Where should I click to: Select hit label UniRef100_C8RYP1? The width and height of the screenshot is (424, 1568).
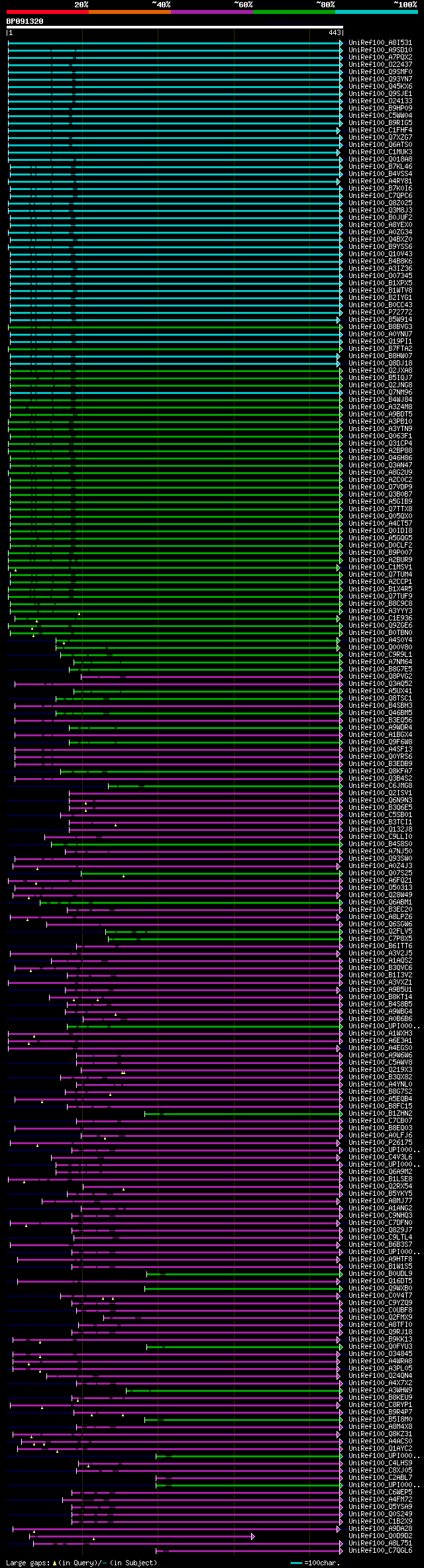[380, 1405]
